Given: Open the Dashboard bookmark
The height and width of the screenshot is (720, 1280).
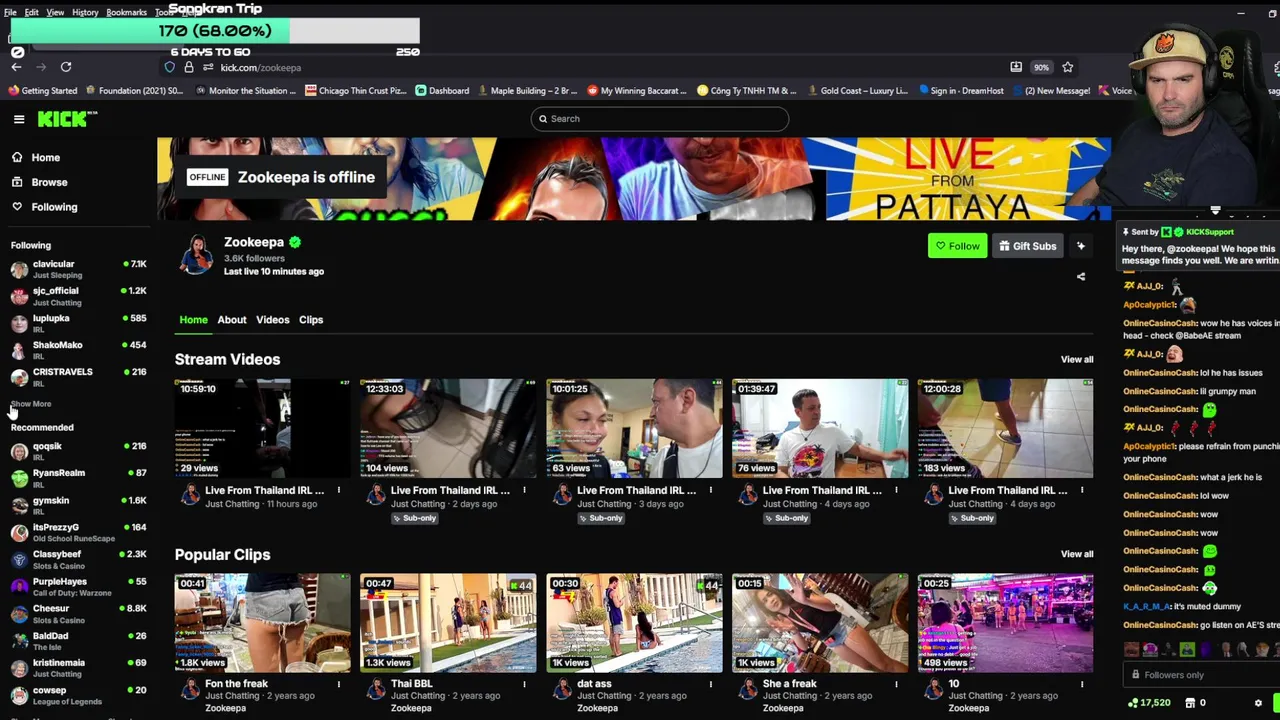Looking at the screenshot, I should click(x=442, y=91).
